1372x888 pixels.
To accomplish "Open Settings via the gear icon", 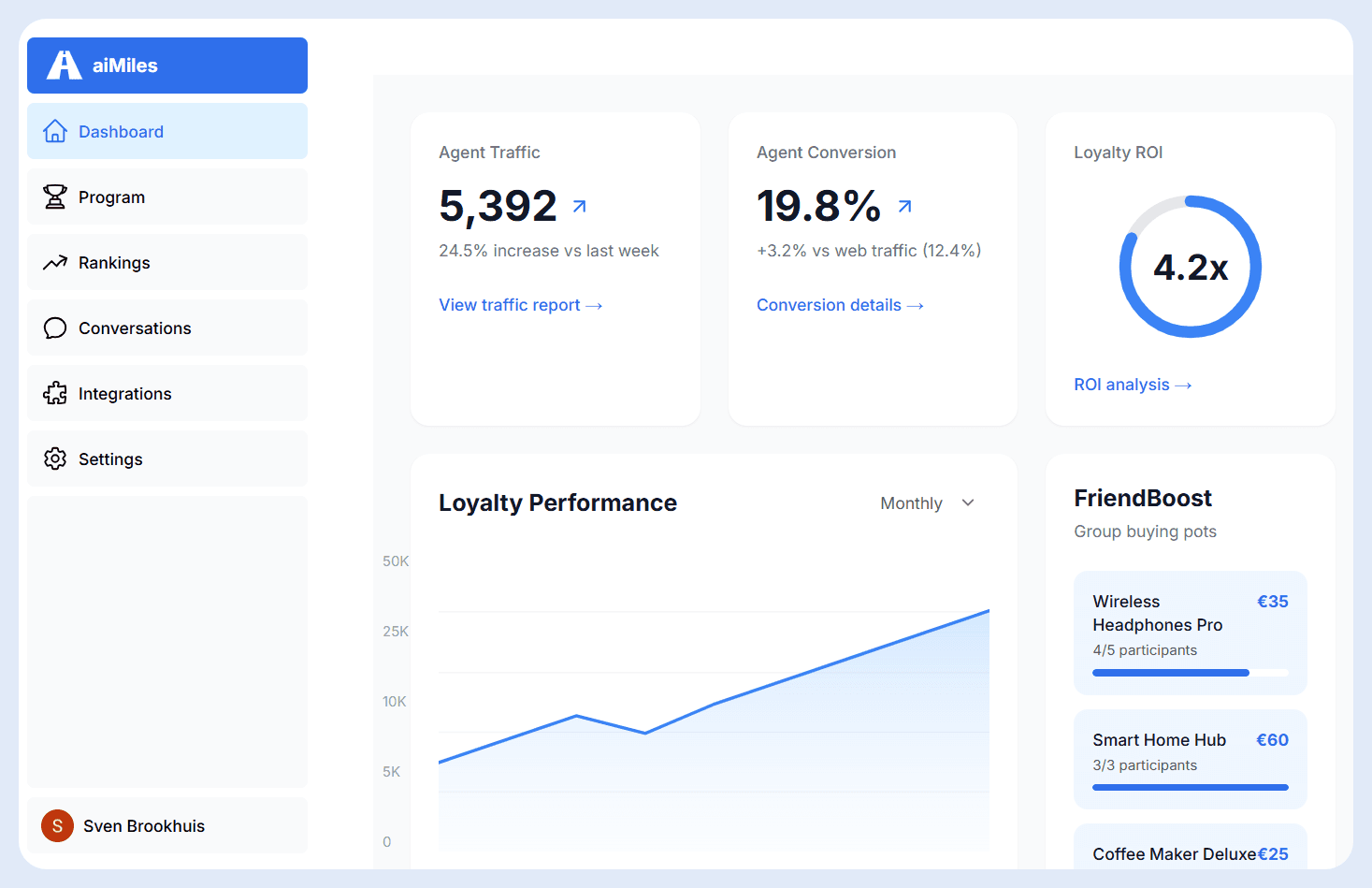I will [55, 459].
